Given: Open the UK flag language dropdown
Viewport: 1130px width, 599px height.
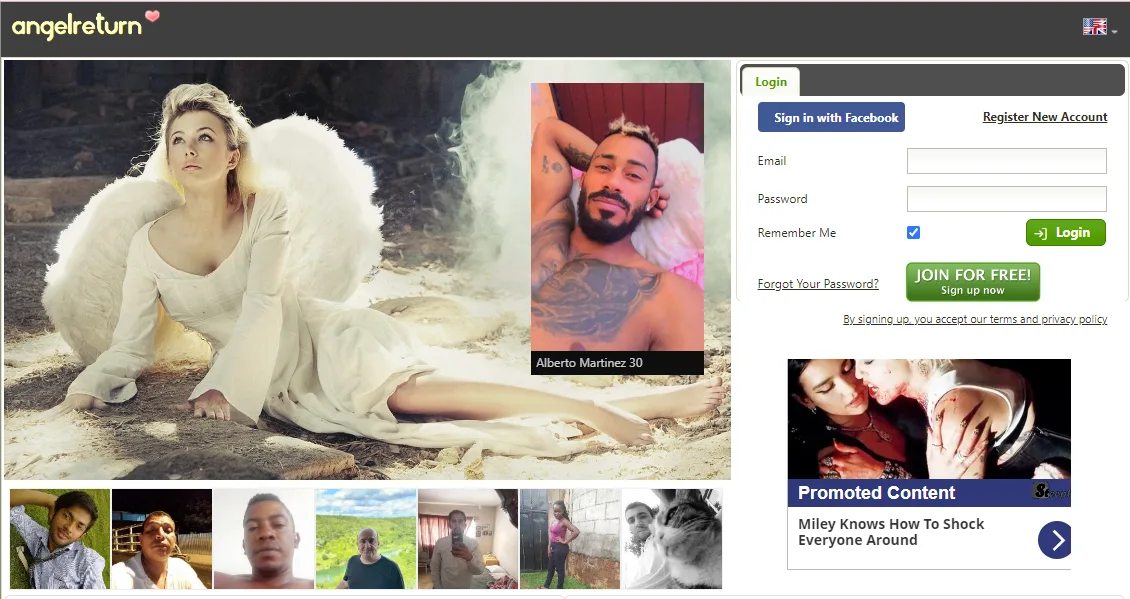Looking at the screenshot, I should click(1099, 28).
